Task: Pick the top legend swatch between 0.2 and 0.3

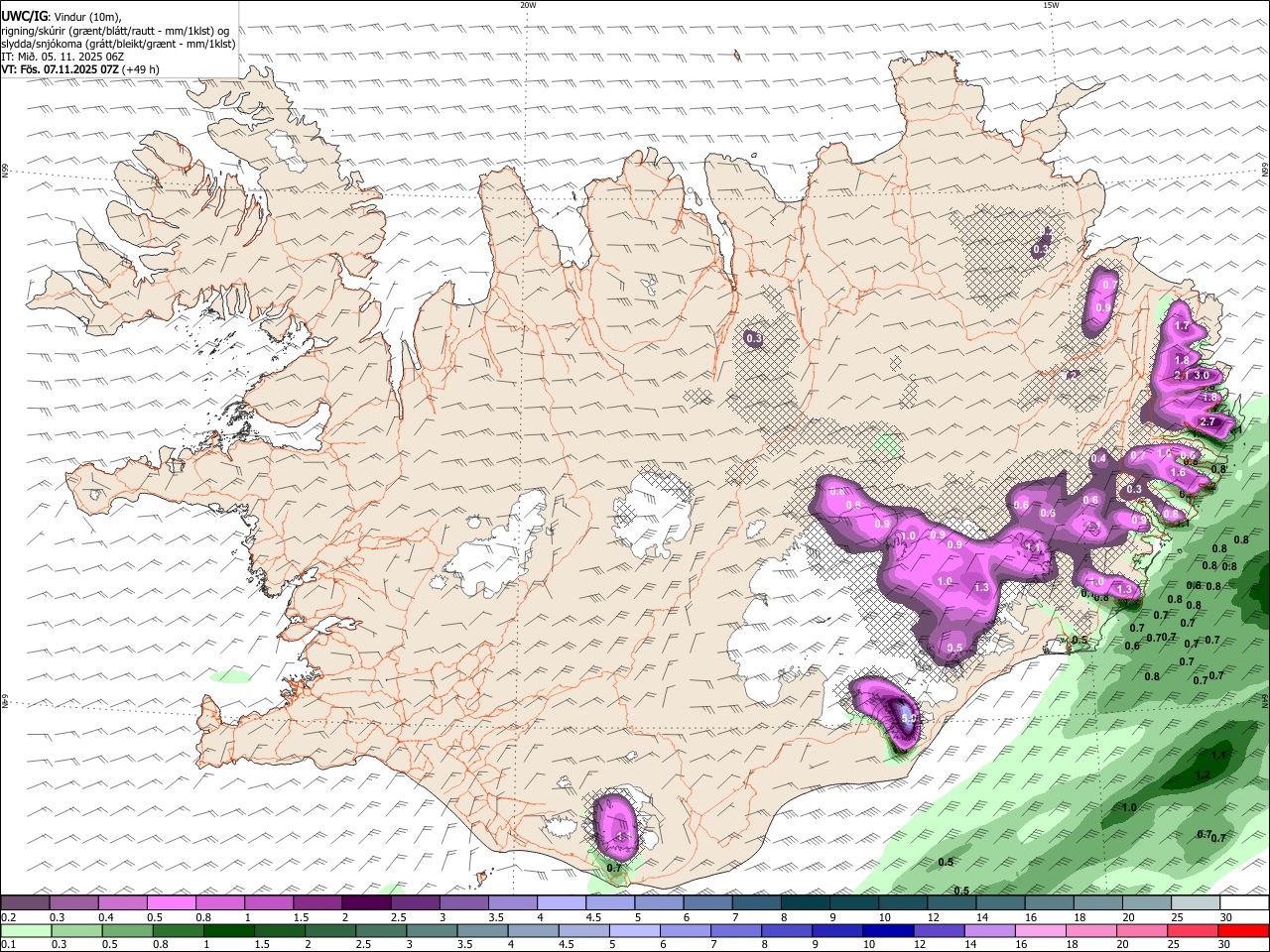Action: pos(25,902)
